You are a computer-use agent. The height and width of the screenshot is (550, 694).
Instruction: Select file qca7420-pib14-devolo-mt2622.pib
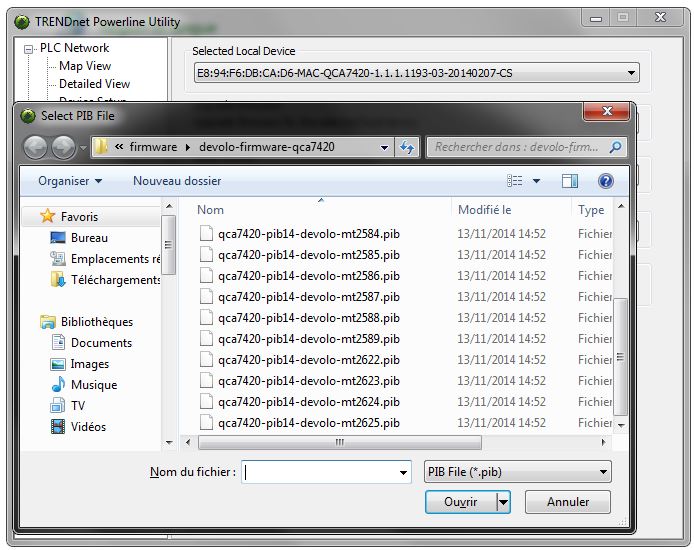[308, 360]
